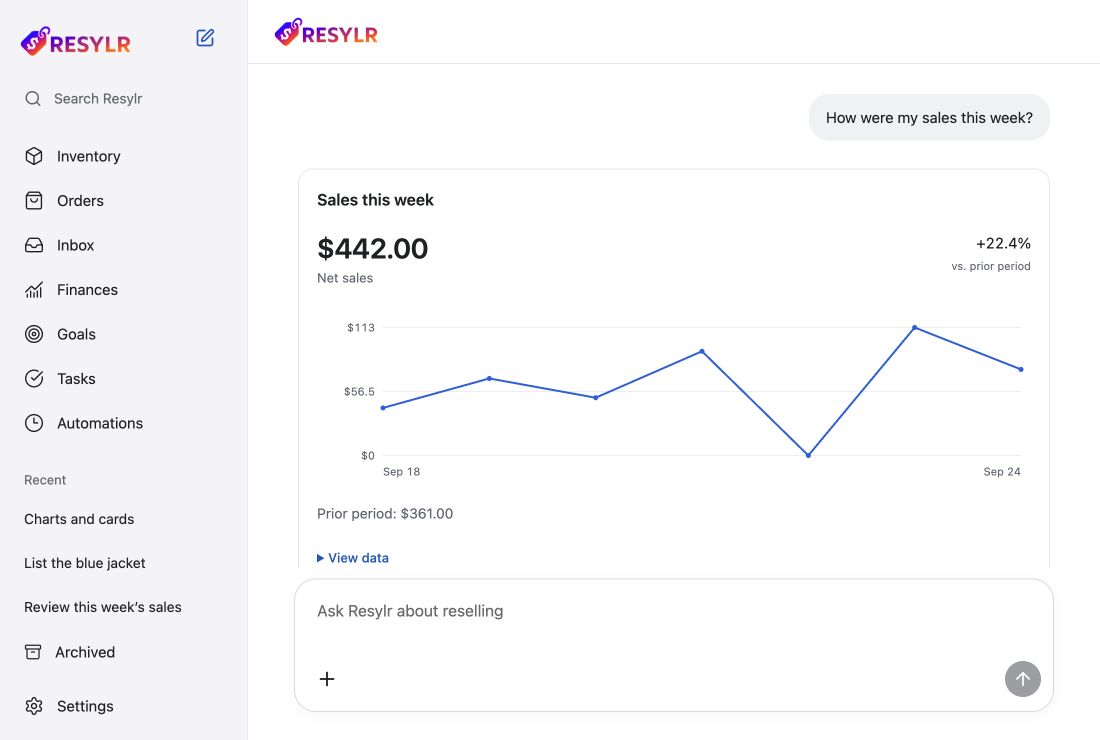Viewport: 1100px width, 740px height.
Task: Click the How were my sales message bubble
Action: tap(930, 118)
